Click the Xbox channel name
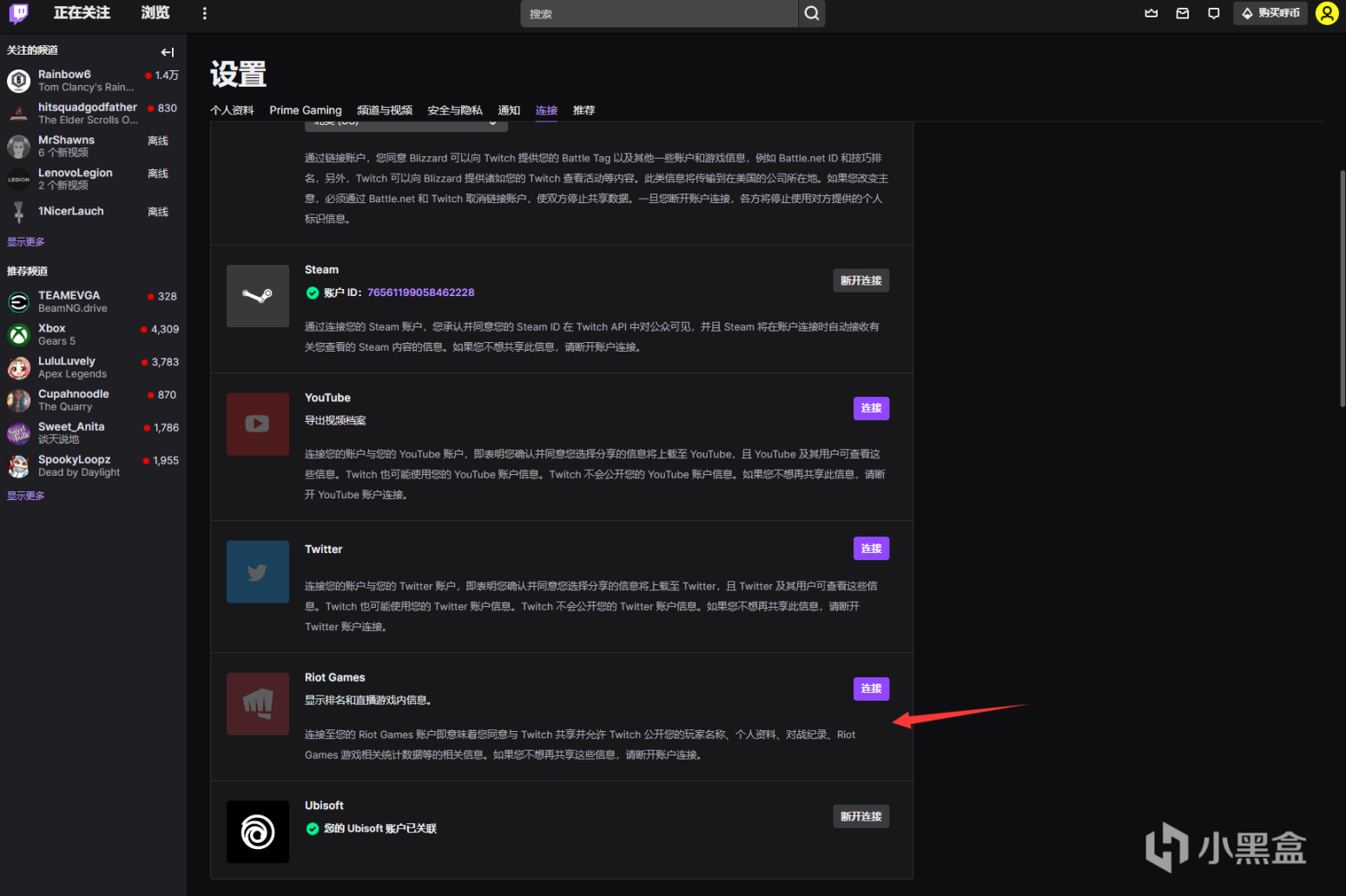1346x896 pixels. click(52, 328)
